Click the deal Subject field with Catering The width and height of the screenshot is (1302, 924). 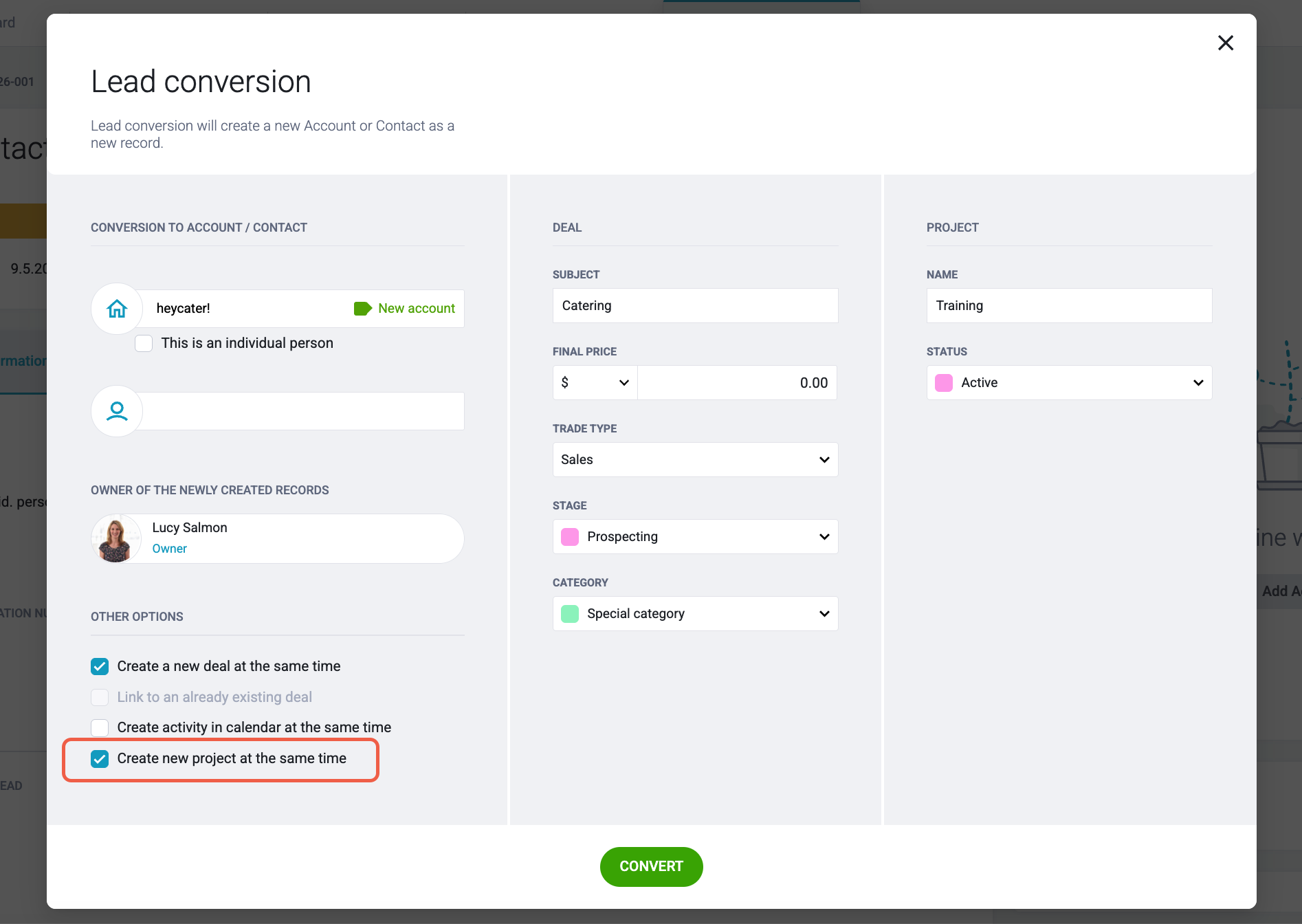pos(695,305)
